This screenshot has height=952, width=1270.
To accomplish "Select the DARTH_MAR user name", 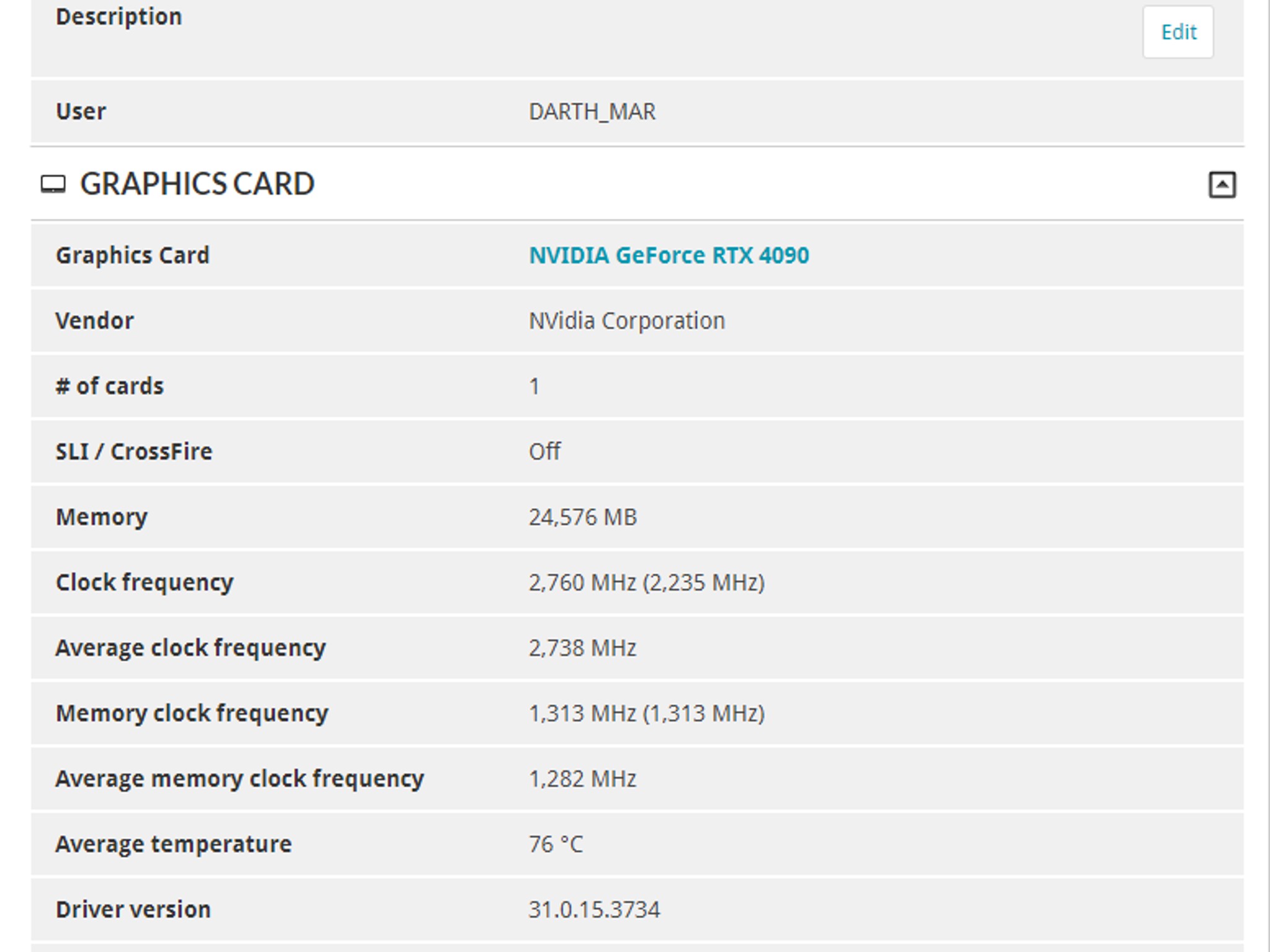I will point(592,112).
